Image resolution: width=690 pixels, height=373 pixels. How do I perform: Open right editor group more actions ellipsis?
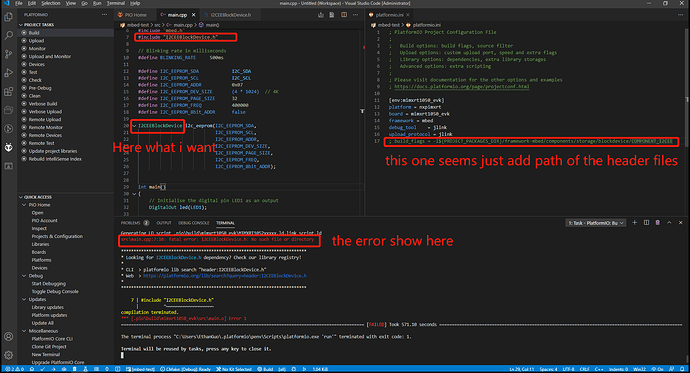680,15
